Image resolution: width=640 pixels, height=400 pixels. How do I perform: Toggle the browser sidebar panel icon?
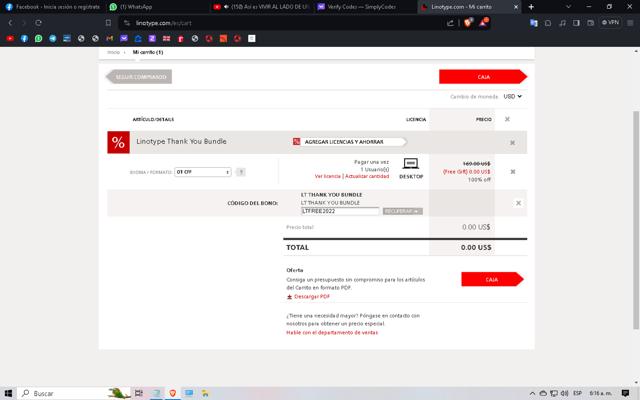pos(576,23)
